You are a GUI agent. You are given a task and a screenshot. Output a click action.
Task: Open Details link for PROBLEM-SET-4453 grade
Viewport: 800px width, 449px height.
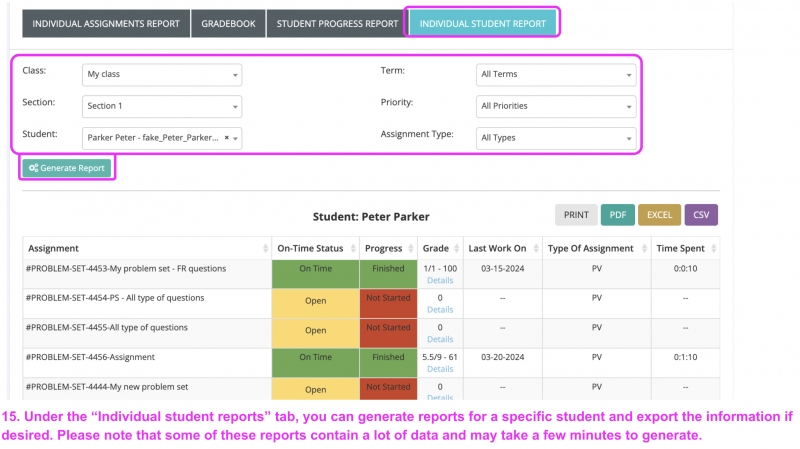pyautogui.click(x=440, y=281)
